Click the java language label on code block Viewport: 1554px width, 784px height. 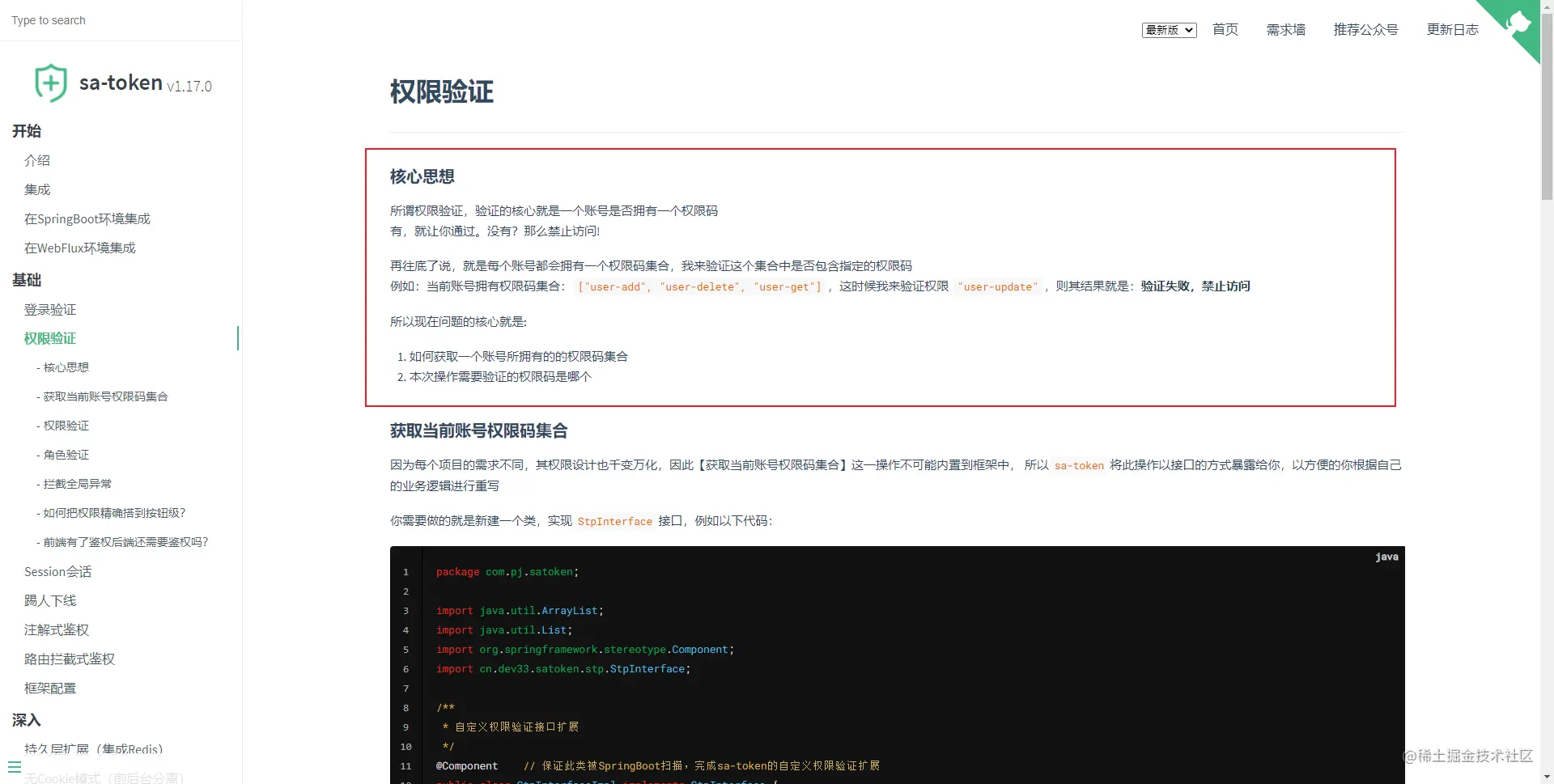(x=1386, y=557)
